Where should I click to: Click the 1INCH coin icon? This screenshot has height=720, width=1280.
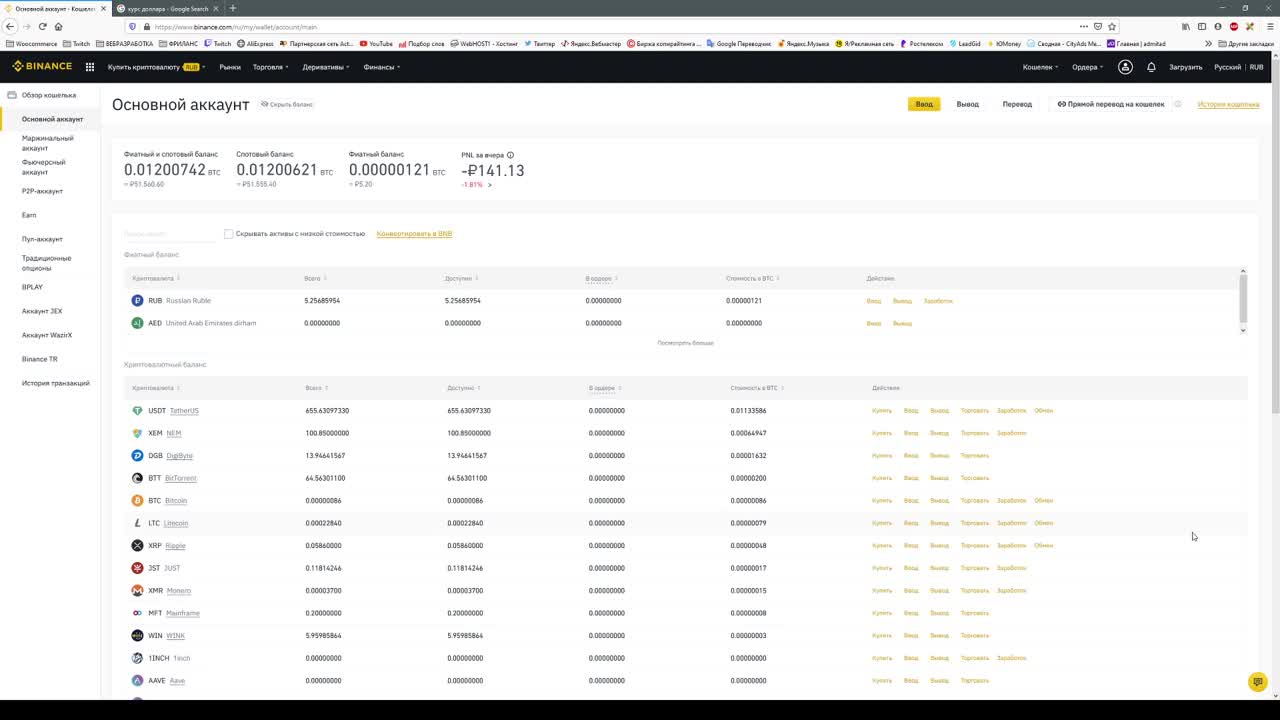138,658
